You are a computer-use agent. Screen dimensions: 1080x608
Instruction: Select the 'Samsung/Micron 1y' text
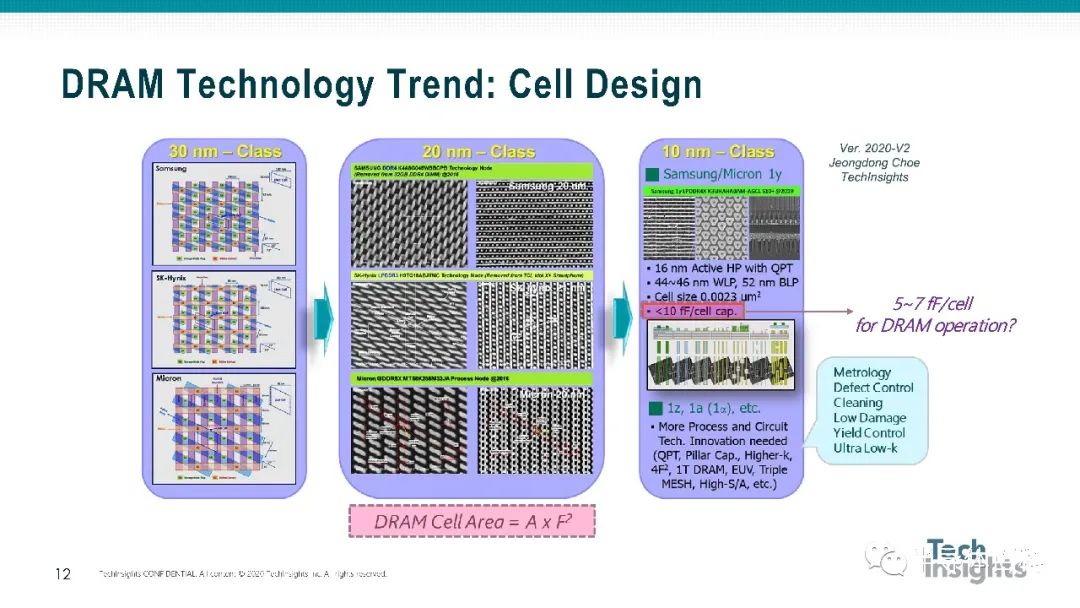(x=723, y=174)
